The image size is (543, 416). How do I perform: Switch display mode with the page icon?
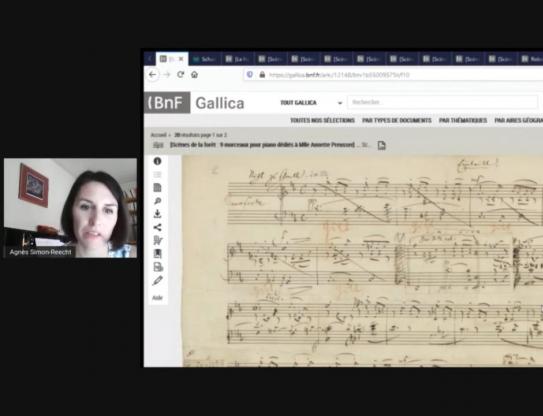pos(157,188)
